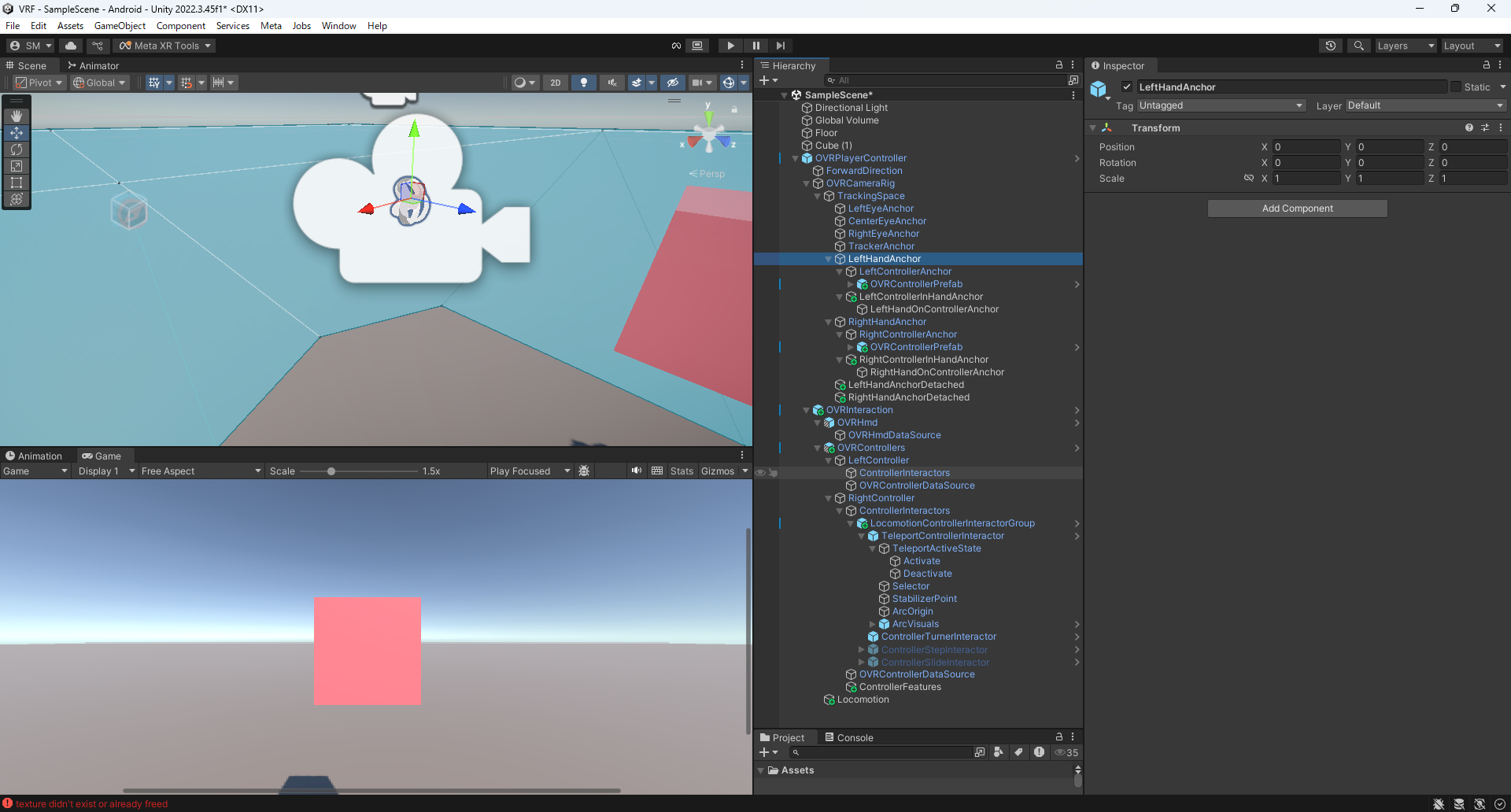
Task: Collapse the OVRPlayerController tree node
Action: pos(795,158)
